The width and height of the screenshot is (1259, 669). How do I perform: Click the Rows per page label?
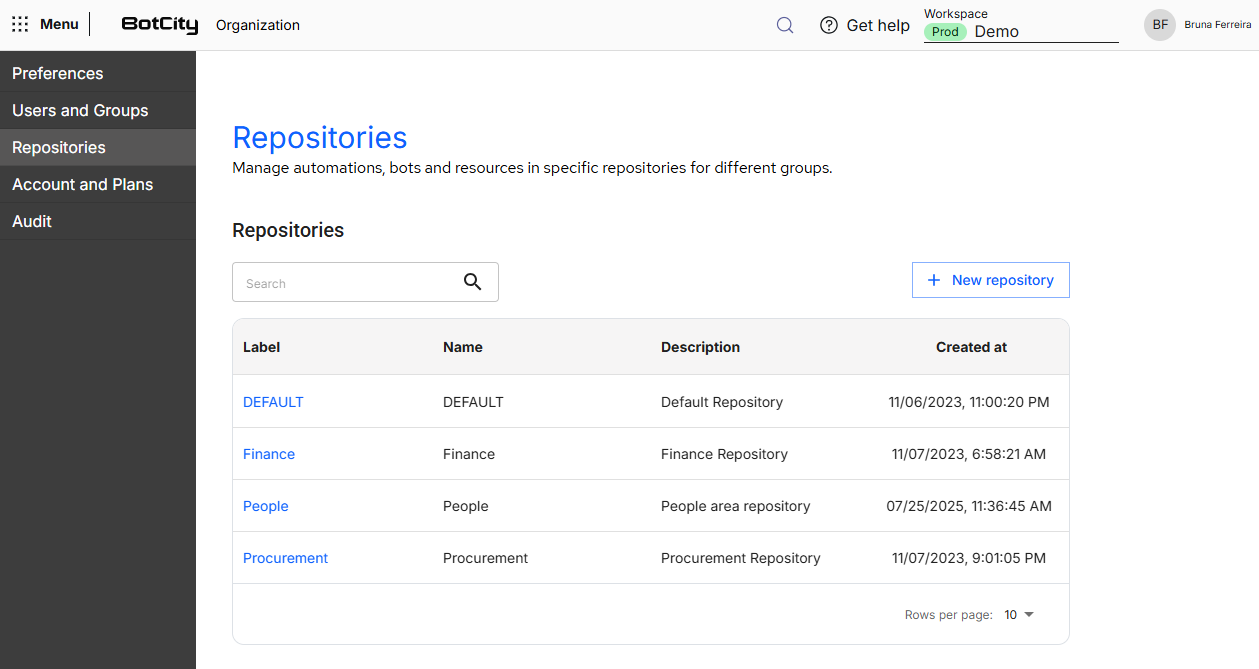tap(948, 615)
